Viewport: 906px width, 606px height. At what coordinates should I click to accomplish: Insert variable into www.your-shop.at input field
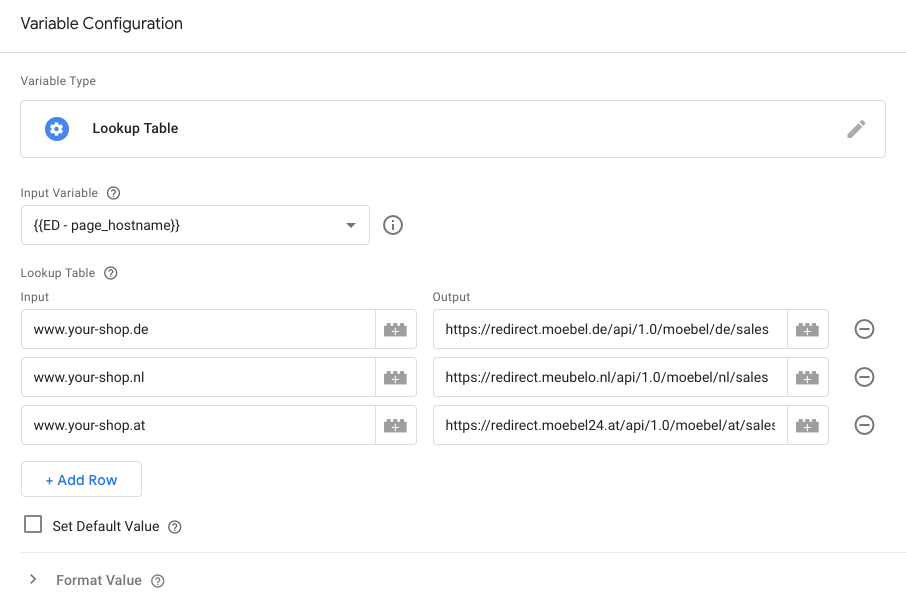point(396,425)
